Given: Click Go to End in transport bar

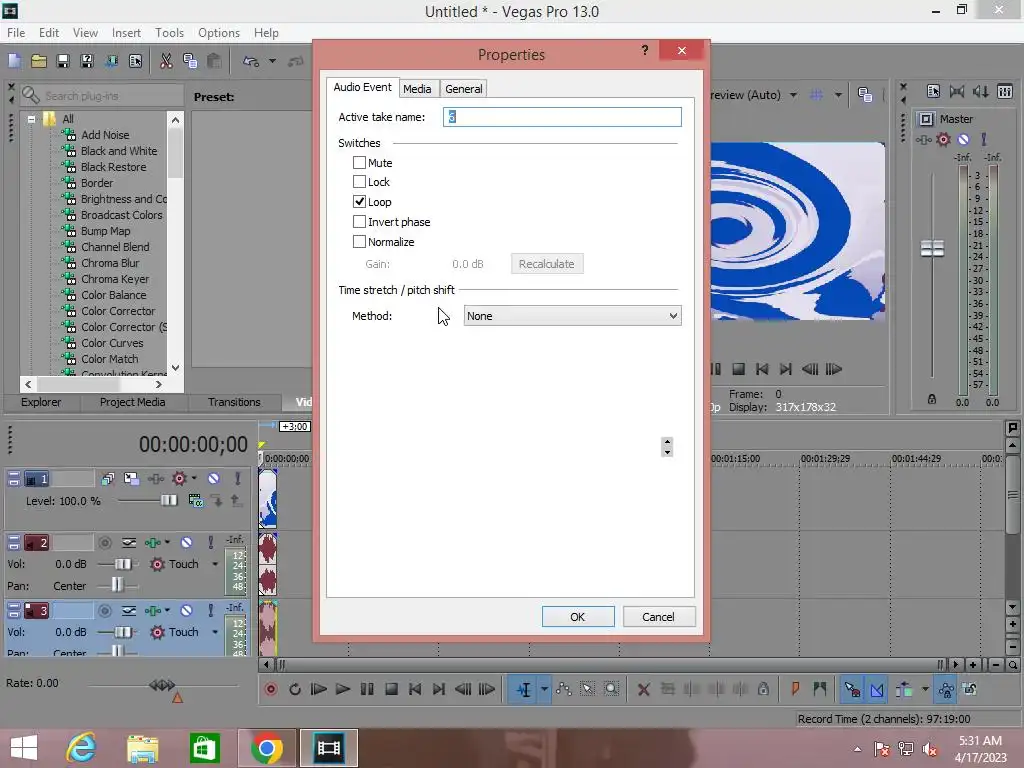Looking at the screenshot, I should click(x=439, y=689).
